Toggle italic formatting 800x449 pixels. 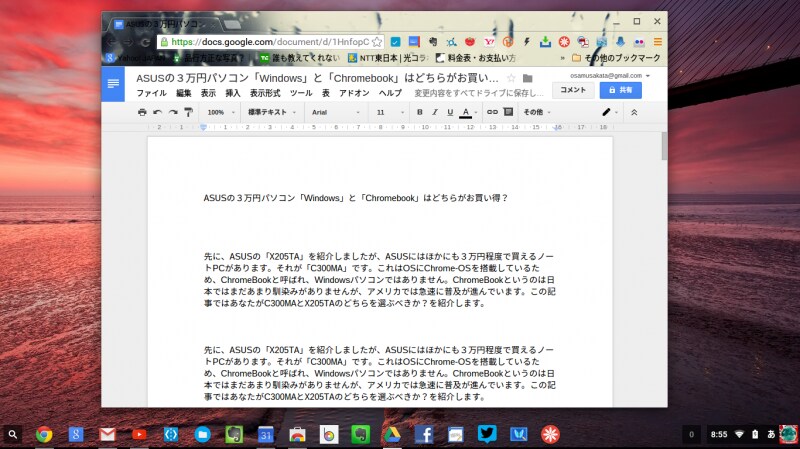435,112
